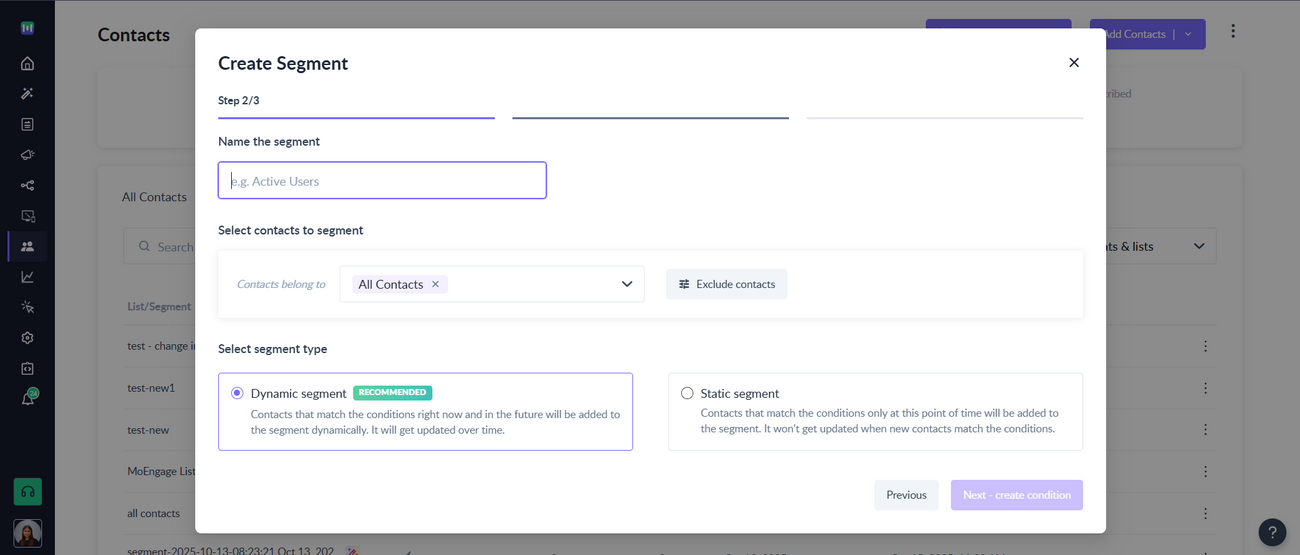Viewport: 1300px width, 555px height.
Task: Click the app logo in the sidebar
Action: [x=27, y=28]
